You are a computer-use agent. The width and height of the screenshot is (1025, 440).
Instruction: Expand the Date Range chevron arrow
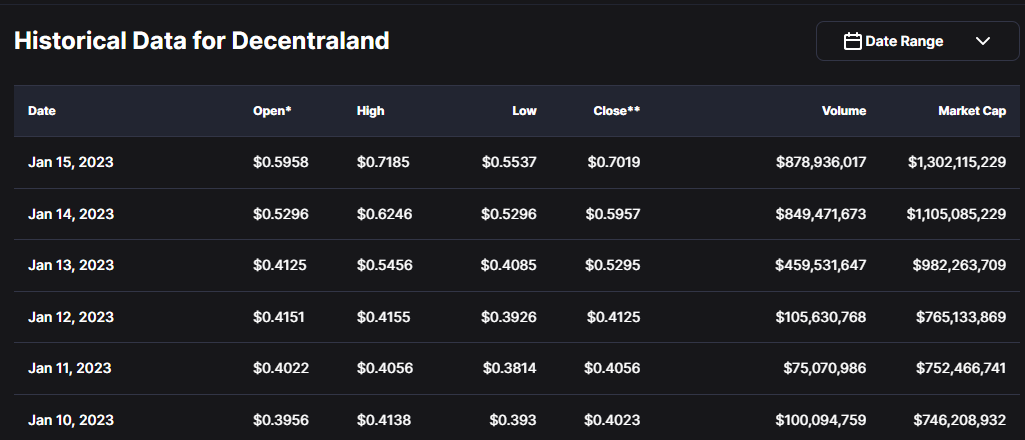tap(982, 41)
